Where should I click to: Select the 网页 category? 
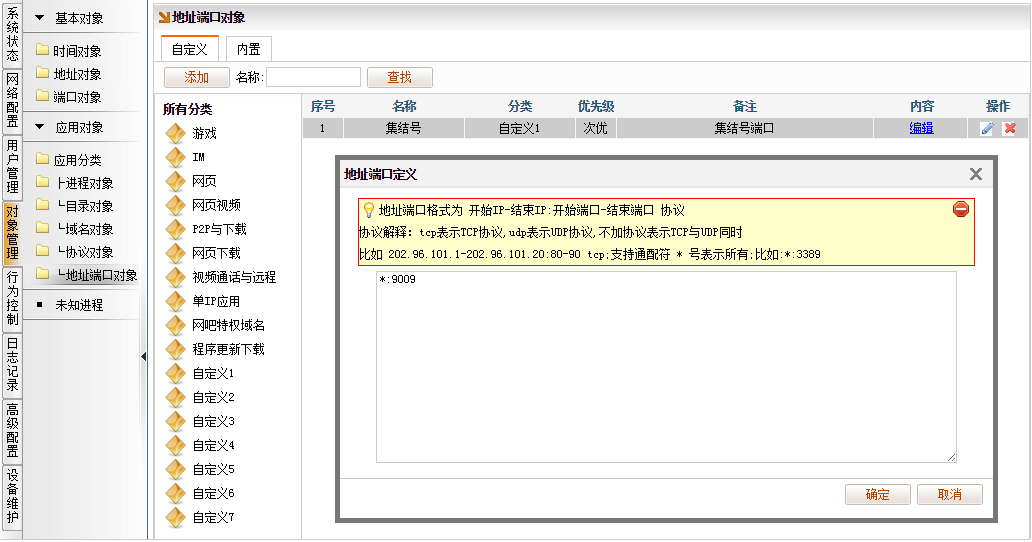click(x=204, y=182)
